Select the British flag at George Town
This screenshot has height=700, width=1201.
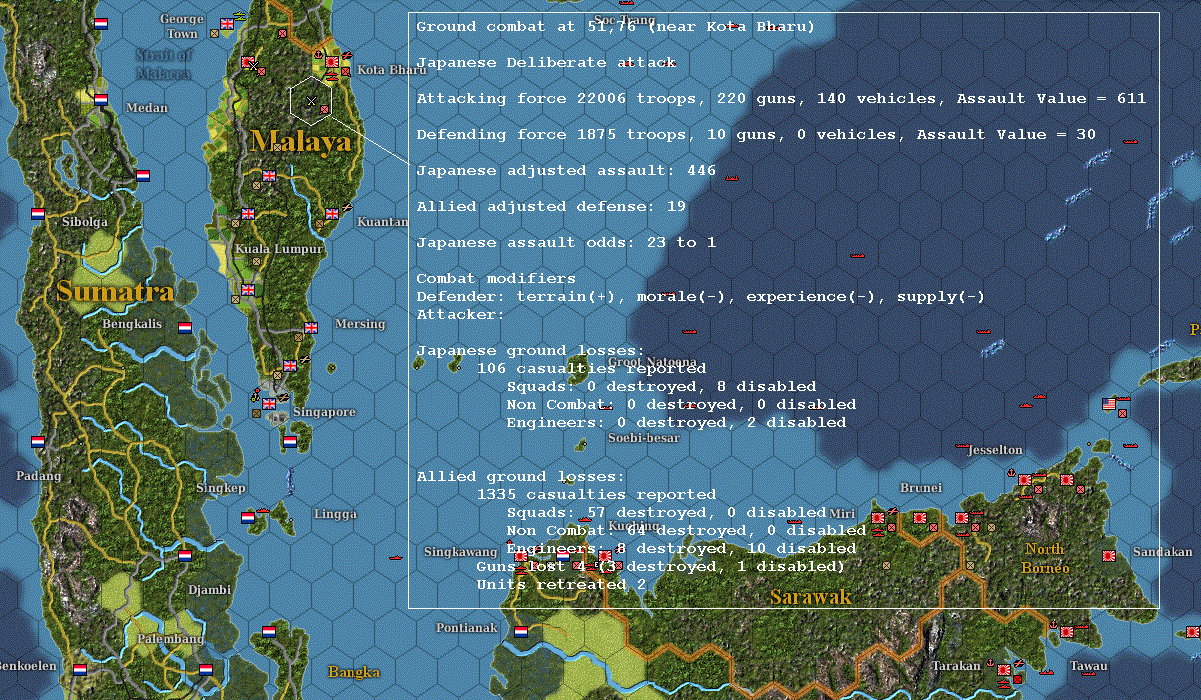point(226,24)
